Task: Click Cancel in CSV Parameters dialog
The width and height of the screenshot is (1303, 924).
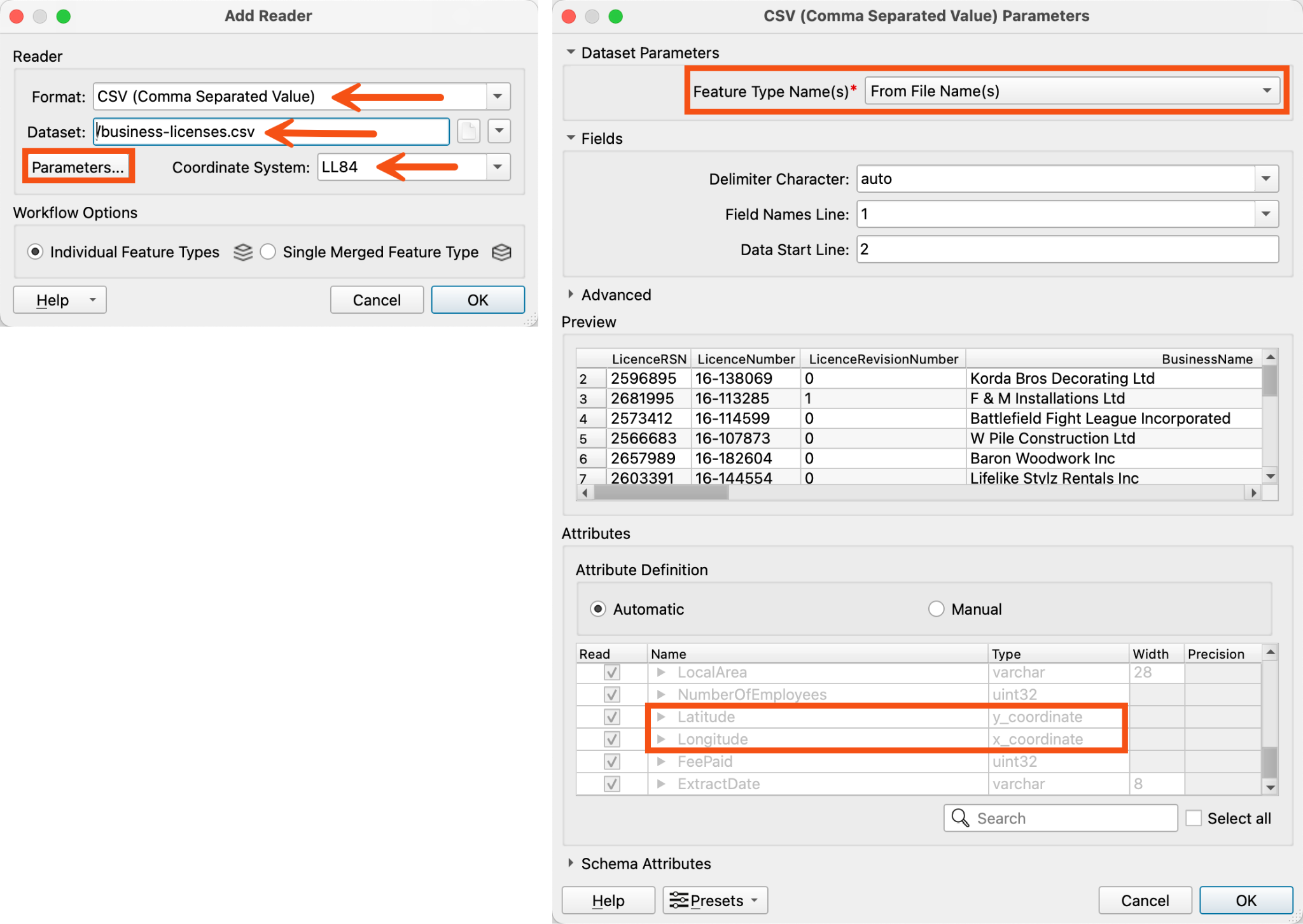Action: pyautogui.click(x=1145, y=900)
